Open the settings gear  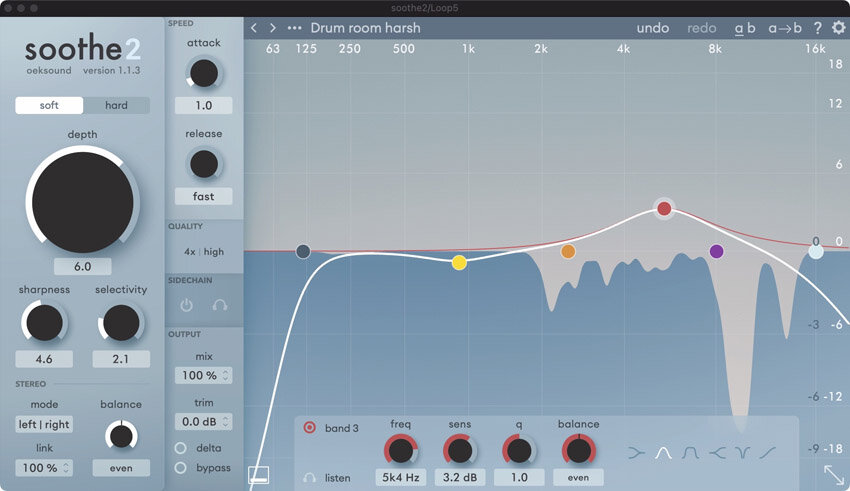pyautogui.click(x=838, y=28)
